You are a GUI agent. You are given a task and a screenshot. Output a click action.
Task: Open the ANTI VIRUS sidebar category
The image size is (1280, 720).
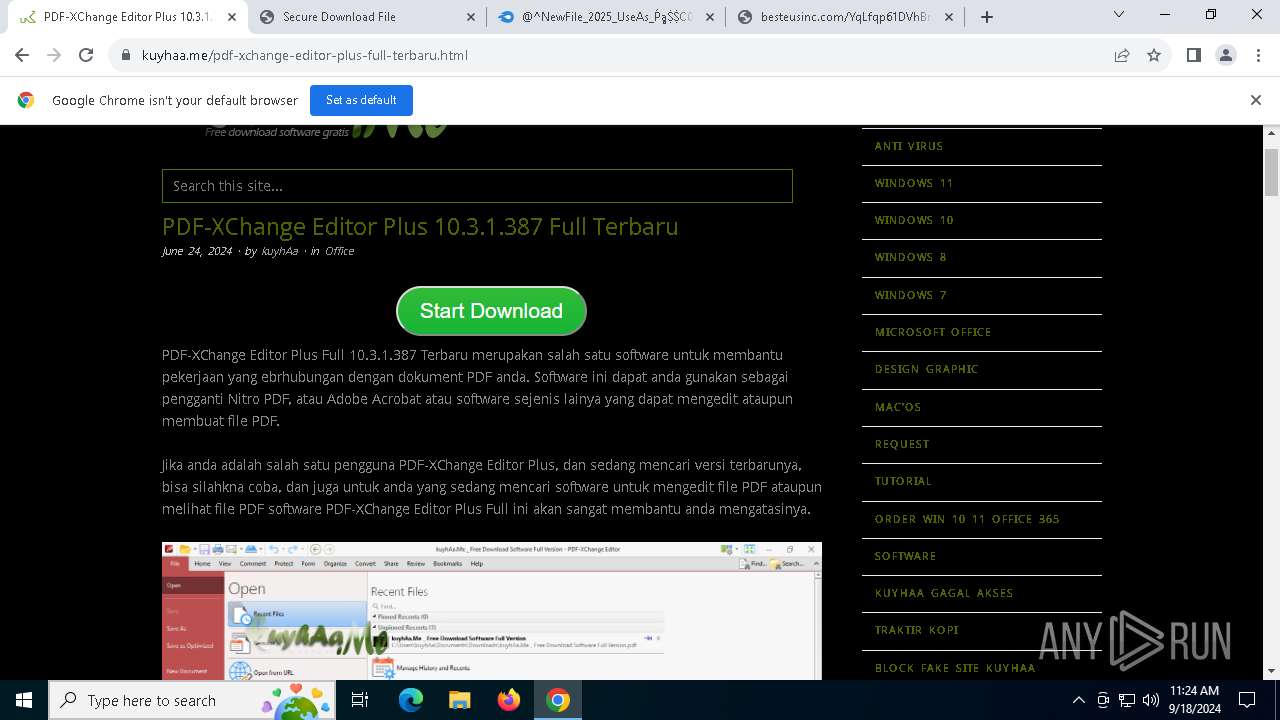(909, 146)
